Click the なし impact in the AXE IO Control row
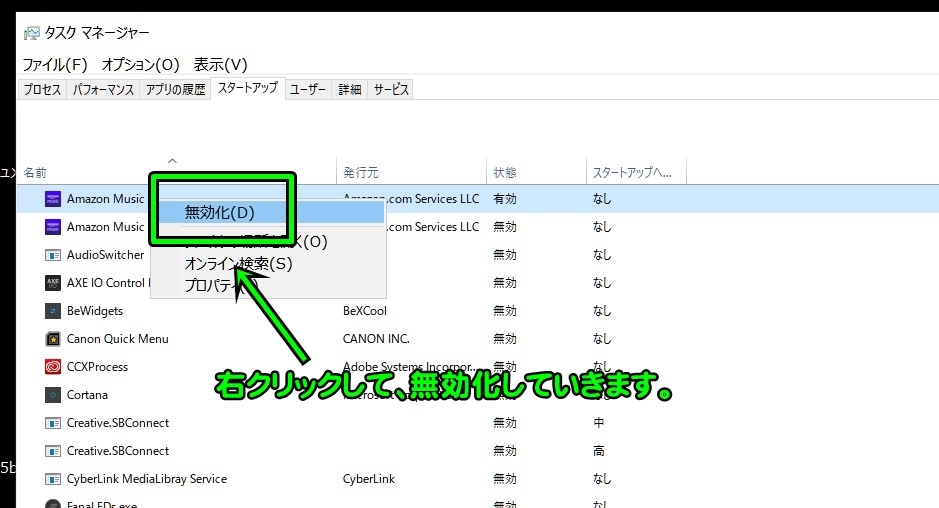Viewport: 939px width, 508px height. (x=602, y=283)
